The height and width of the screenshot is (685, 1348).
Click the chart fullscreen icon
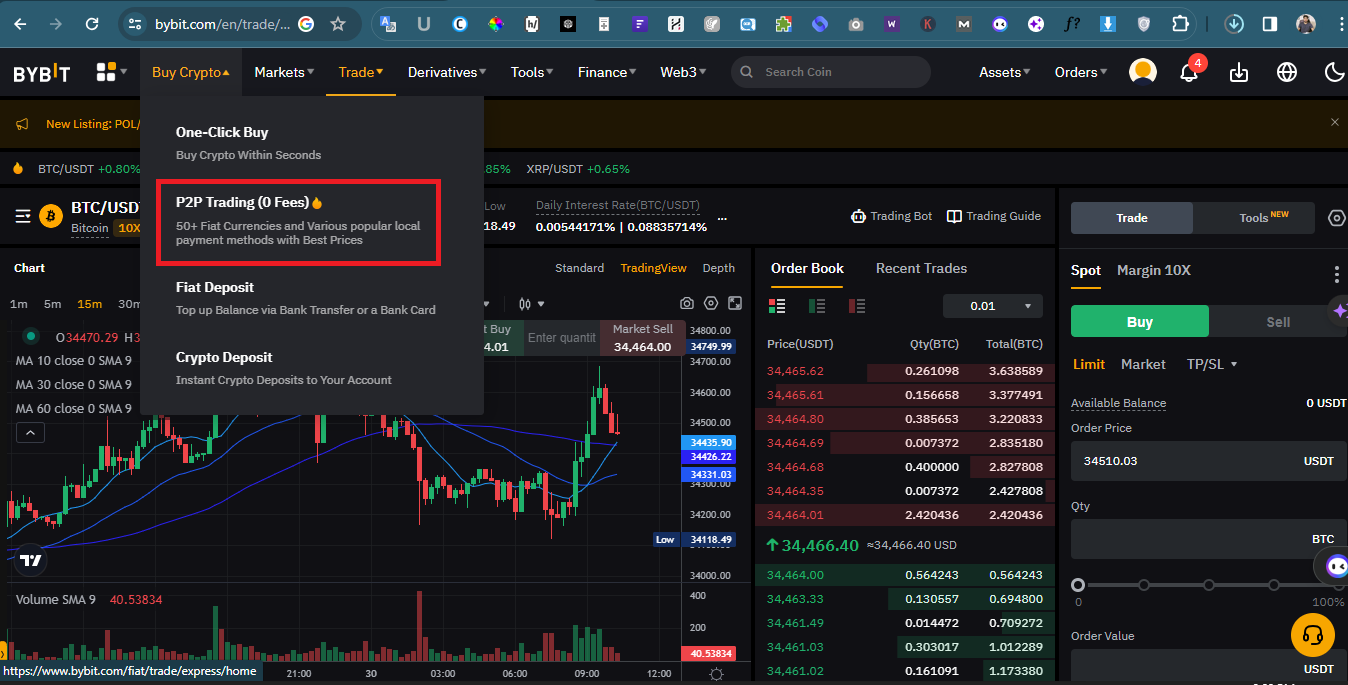tap(735, 303)
